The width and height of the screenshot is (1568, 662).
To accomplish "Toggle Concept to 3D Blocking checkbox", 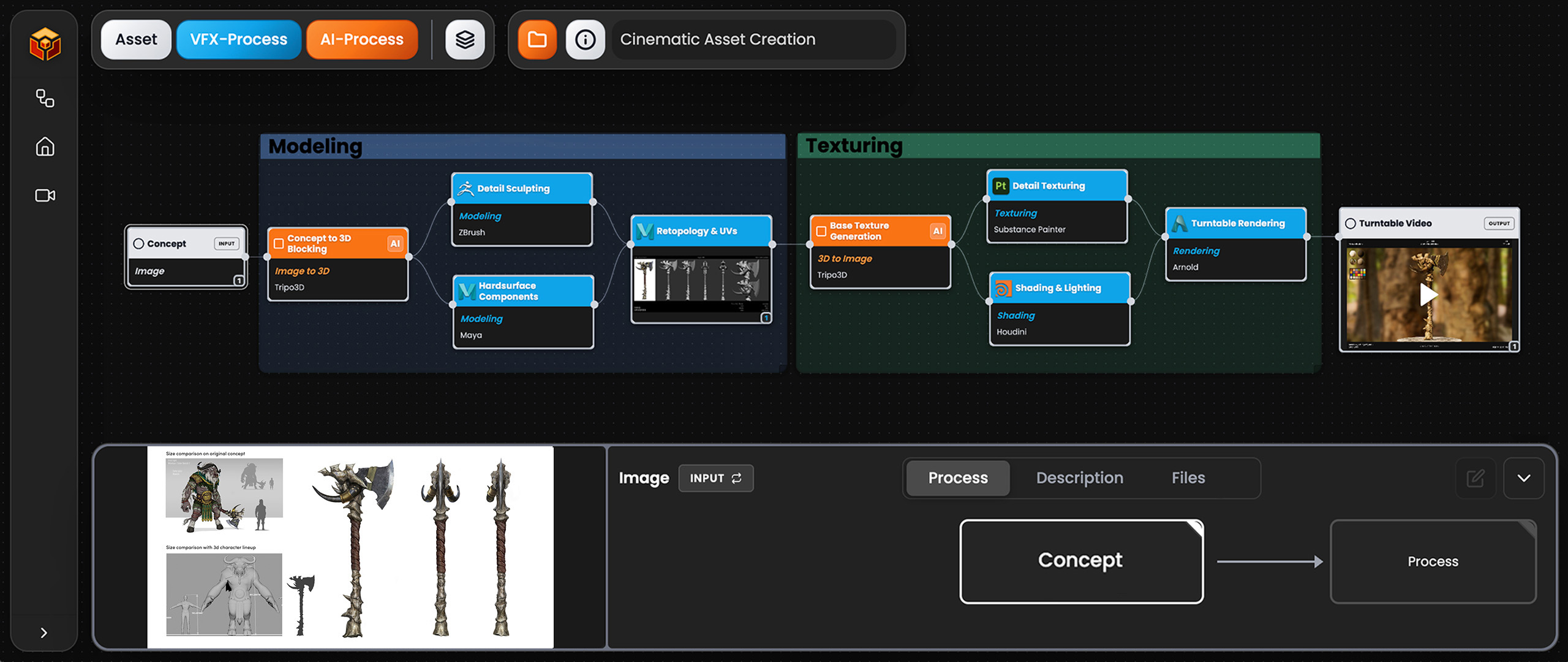I will pyautogui.click(x=279, y=243).
